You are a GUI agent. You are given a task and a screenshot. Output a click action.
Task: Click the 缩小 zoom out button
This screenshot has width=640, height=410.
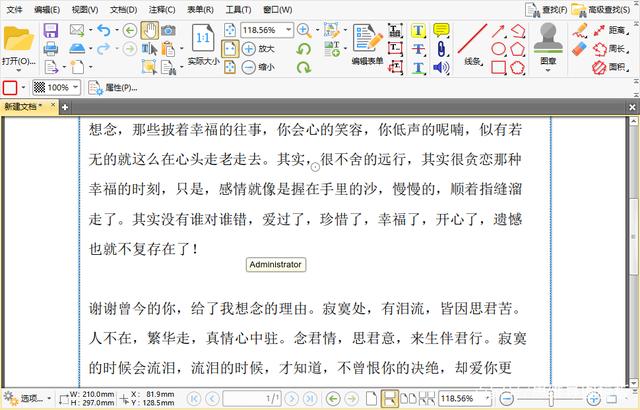tap(258, 67)
